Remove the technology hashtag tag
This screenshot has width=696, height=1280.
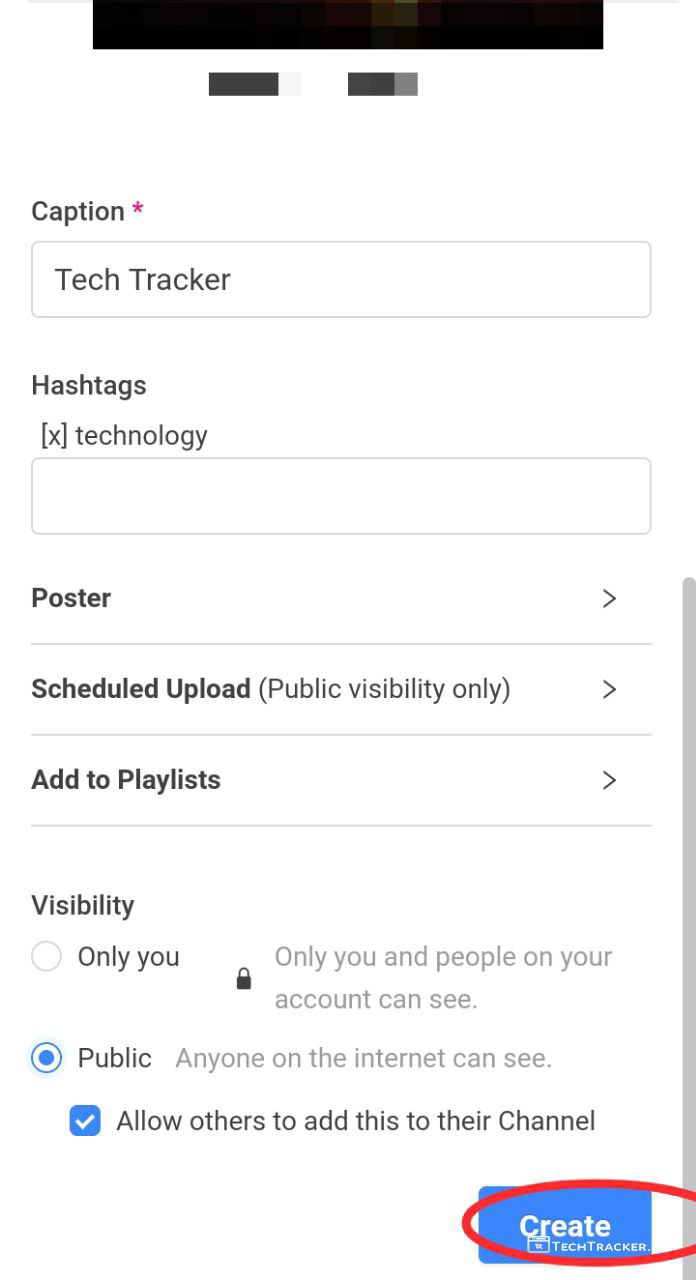tap(54, 436)
